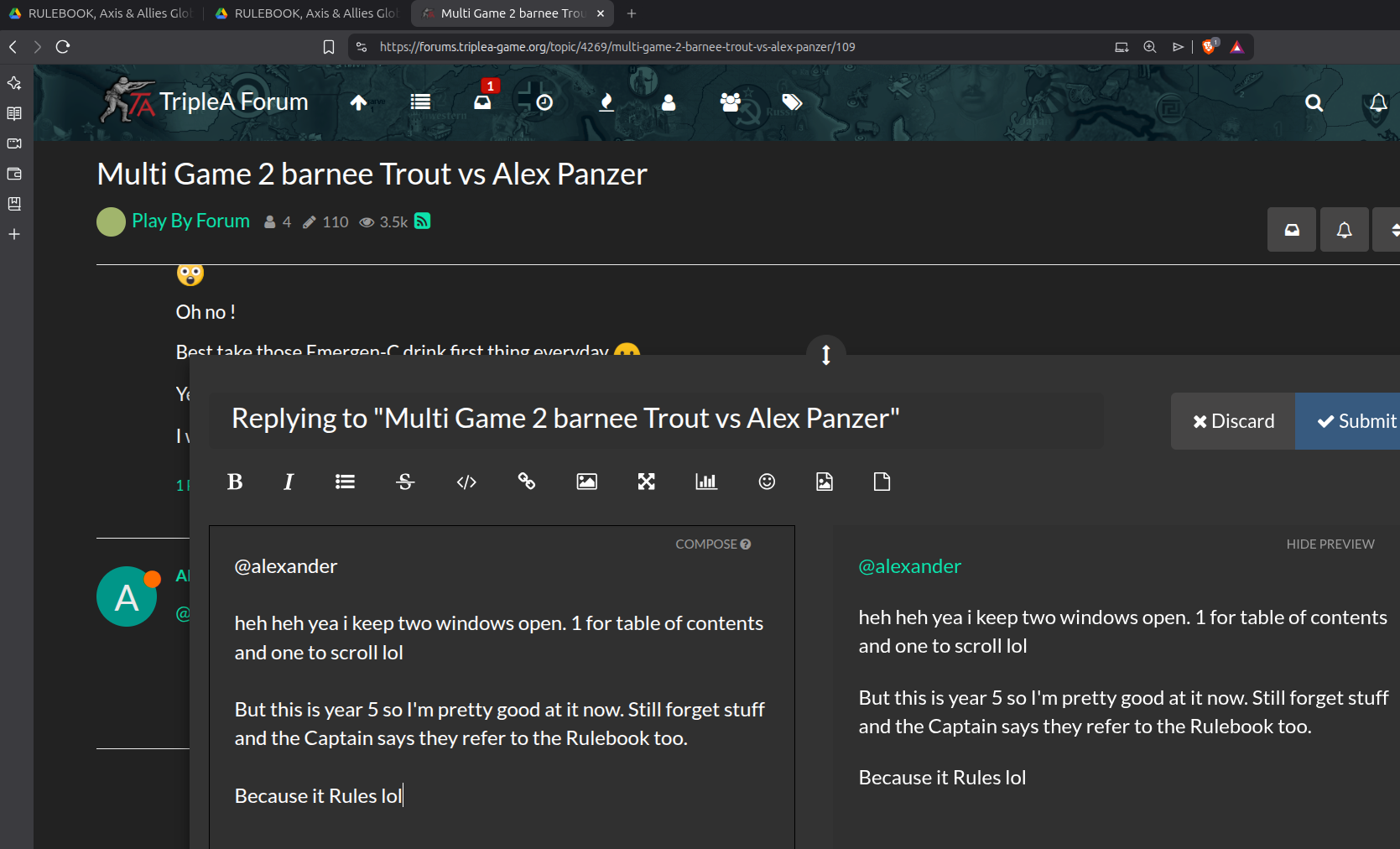Viewport: 1400px width, 849px height.
Task: Enter zen mode with the expand arrows icon
Action: (x=646, y=482)
